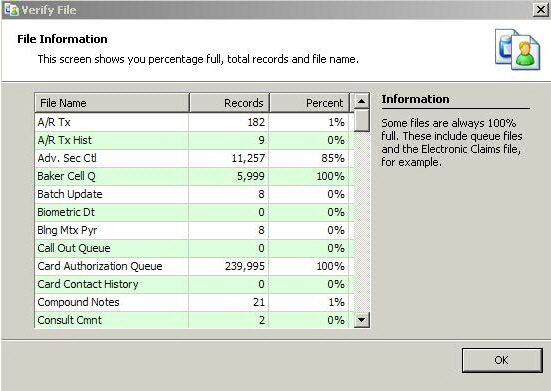Select the Blng Mtx Pyr row
The image size is (551, 391).
tap(192, 230)
